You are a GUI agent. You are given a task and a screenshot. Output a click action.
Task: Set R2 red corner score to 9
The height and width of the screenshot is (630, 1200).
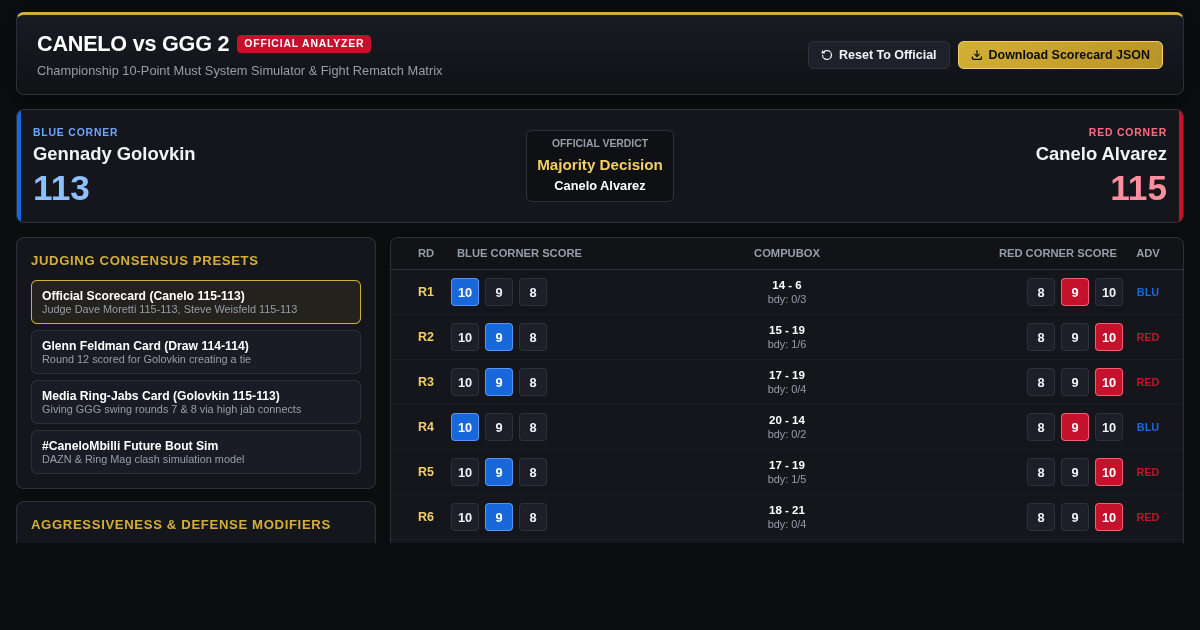(x=1075, y=337)
